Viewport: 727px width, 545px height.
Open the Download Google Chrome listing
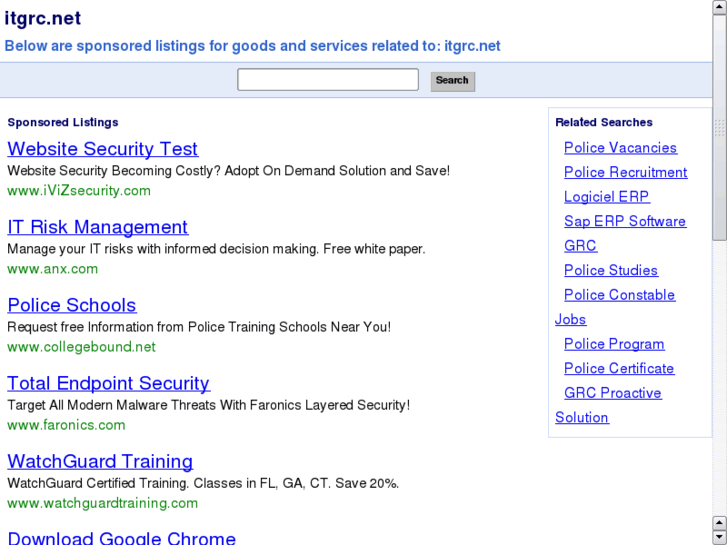121,538
